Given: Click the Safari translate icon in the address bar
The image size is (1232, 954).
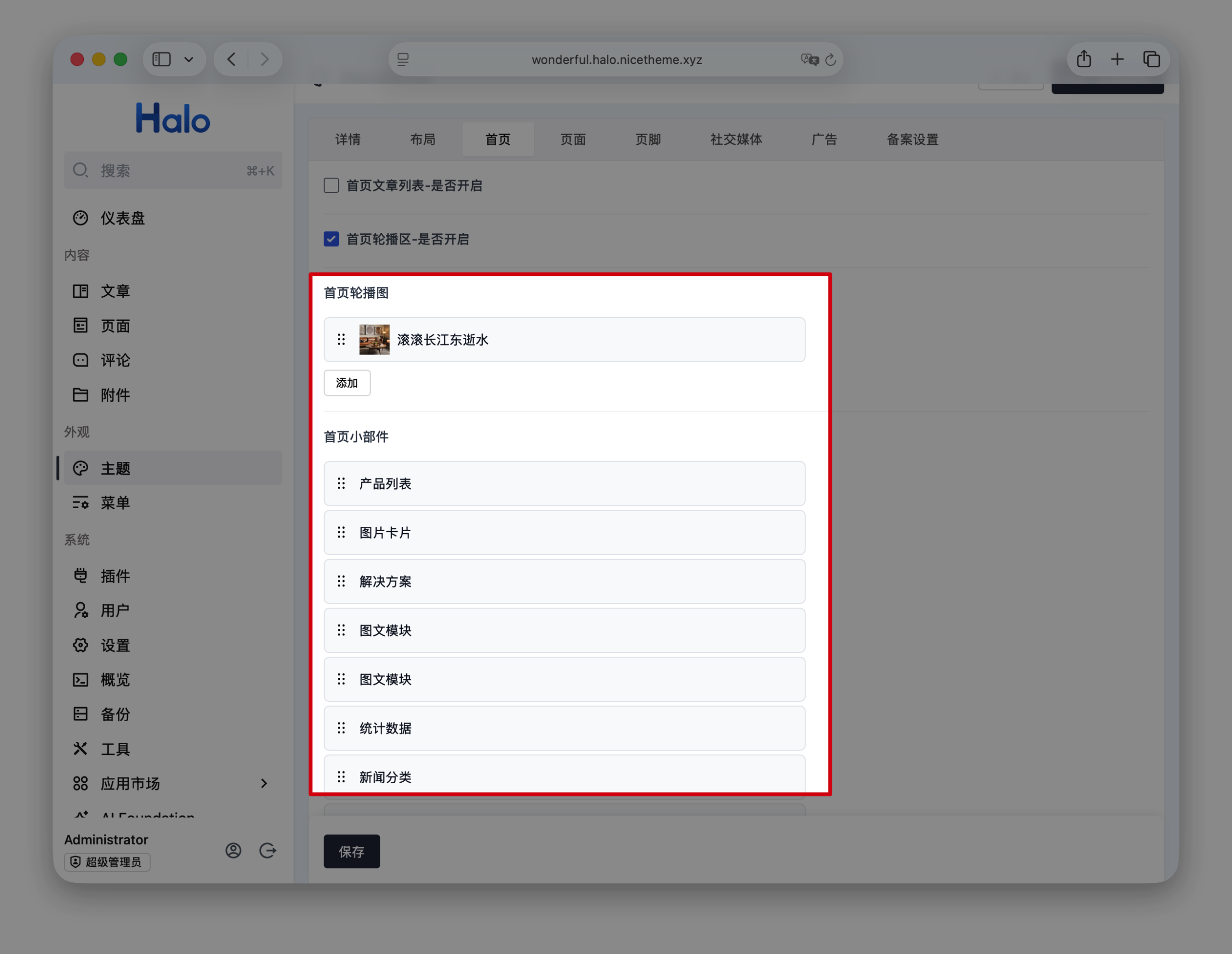Looking at the screenshot, I should (809, 59).
